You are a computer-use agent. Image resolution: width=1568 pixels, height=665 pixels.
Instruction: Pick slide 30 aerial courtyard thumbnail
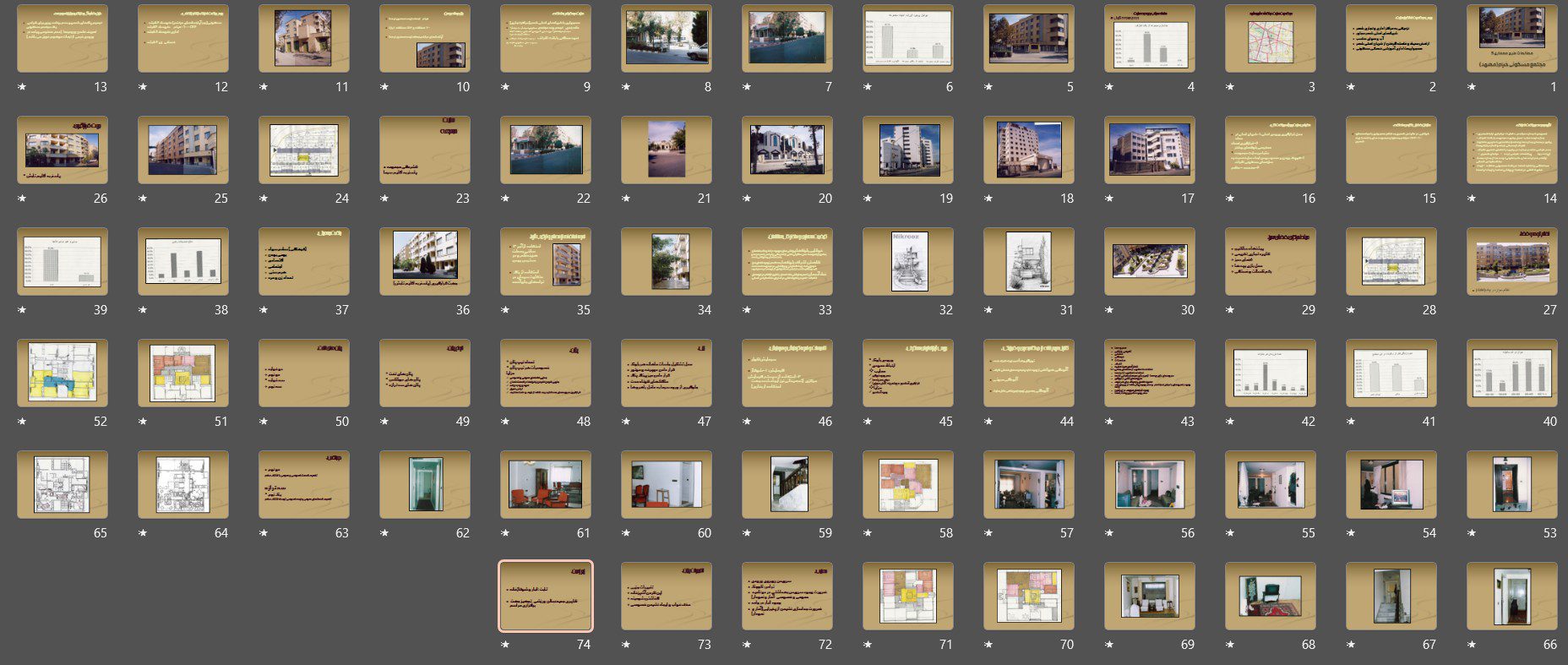coord(1149,261)
